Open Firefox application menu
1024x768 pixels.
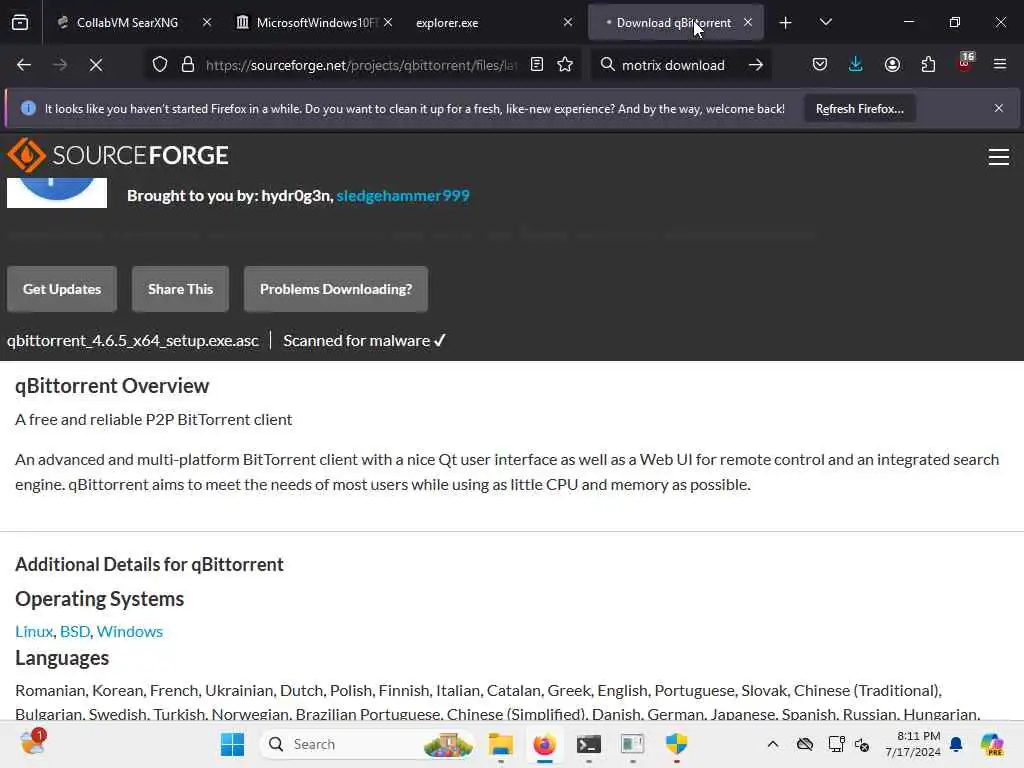tap(1000, 65)
